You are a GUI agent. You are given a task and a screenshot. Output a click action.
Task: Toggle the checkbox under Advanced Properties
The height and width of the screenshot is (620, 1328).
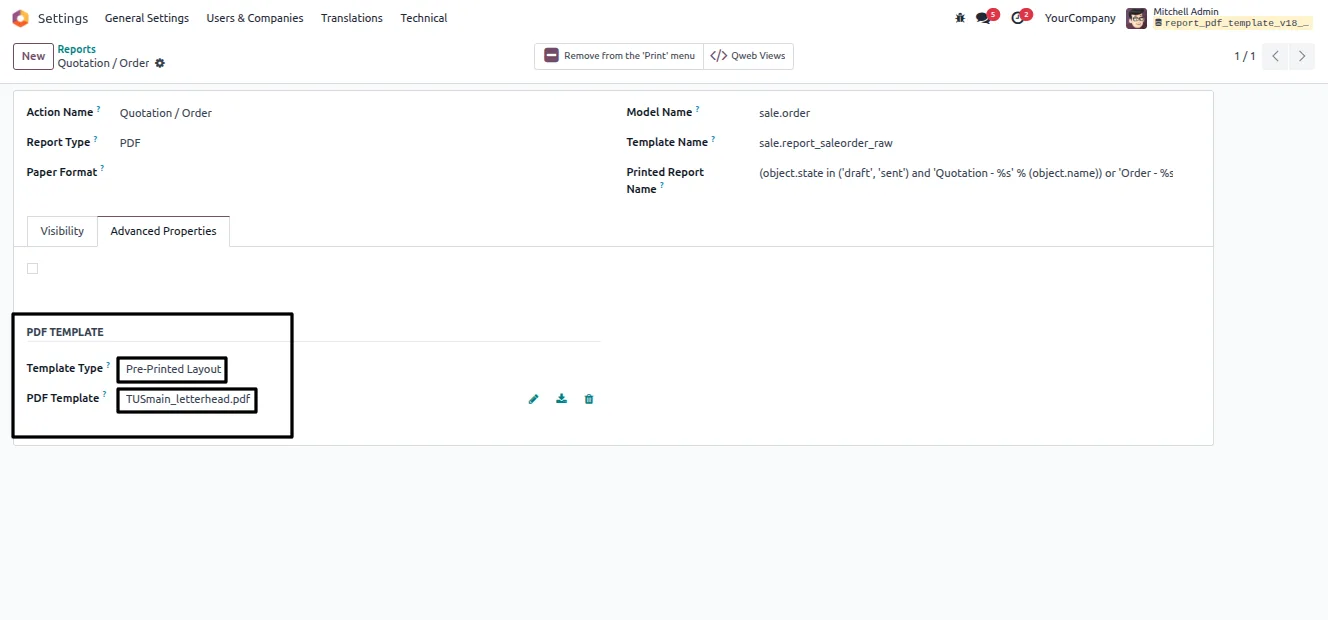(x=32, y=268)
